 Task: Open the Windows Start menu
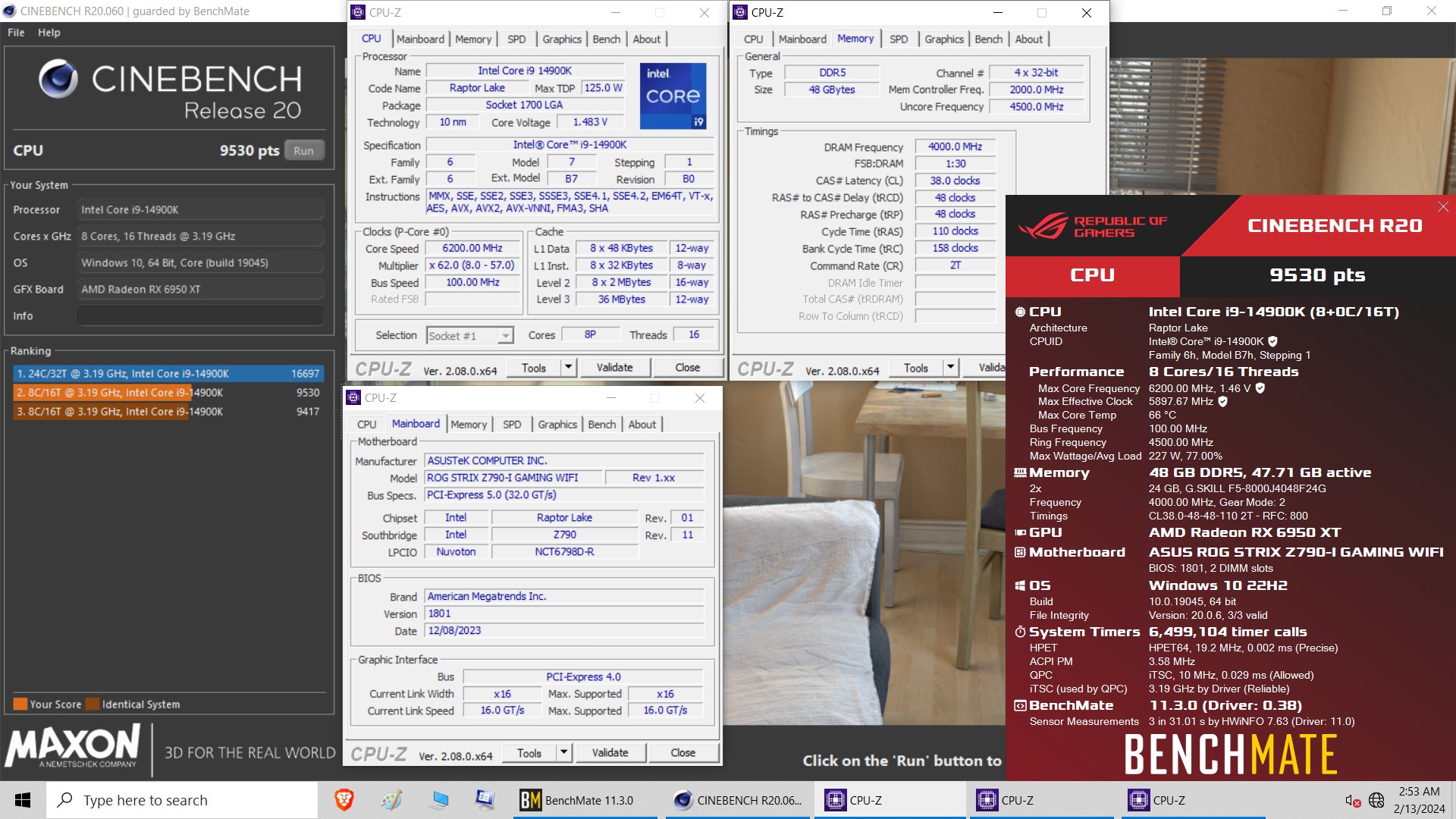click(x=23, y=800)
